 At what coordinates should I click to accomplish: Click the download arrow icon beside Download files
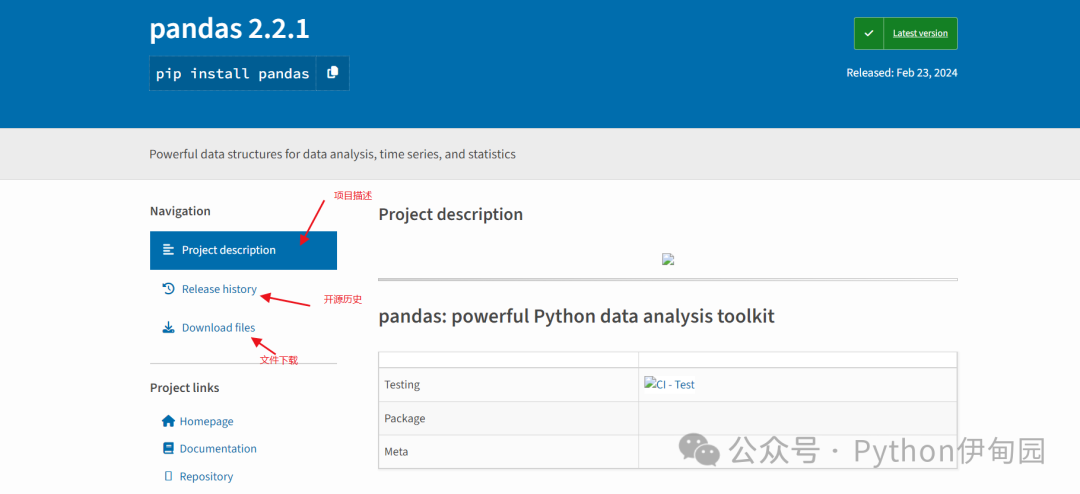(168, 328)
